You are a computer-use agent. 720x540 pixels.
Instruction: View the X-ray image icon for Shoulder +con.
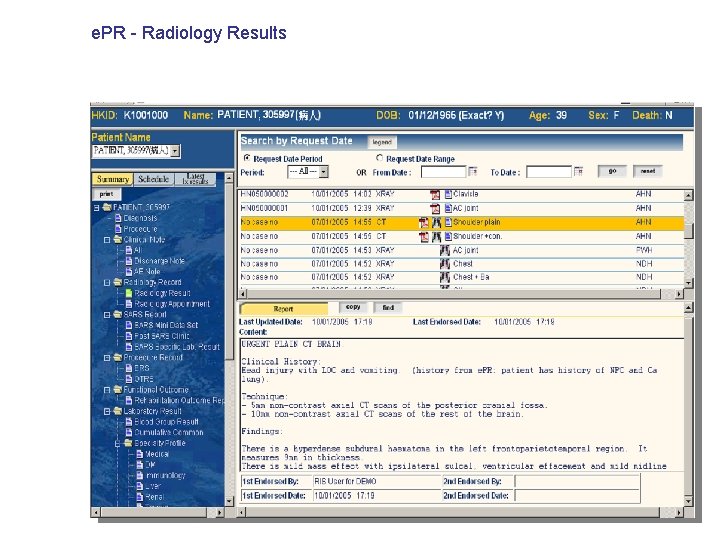coord(436,237)
